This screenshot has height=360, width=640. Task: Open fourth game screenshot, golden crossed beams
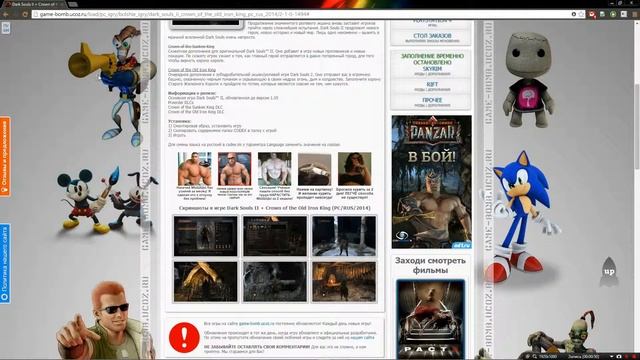[x=205, y=282]
